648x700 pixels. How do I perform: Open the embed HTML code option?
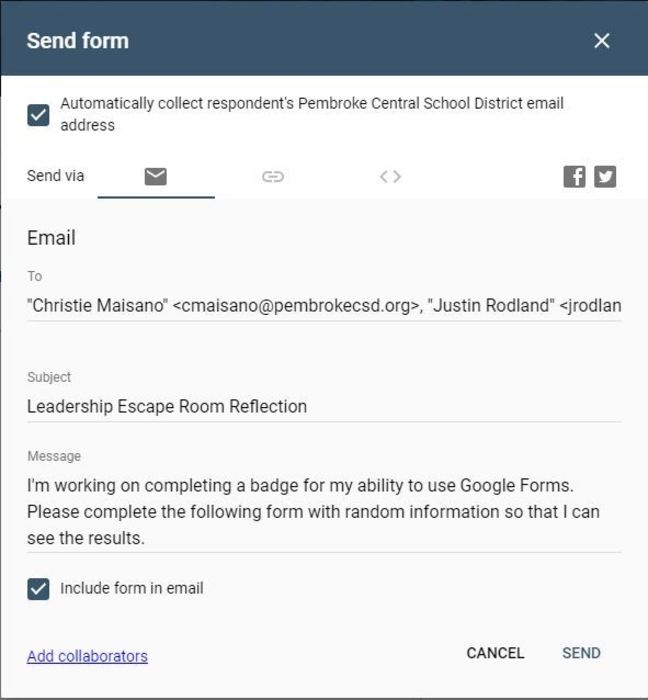pyautogui.click(x=390, y=177)
